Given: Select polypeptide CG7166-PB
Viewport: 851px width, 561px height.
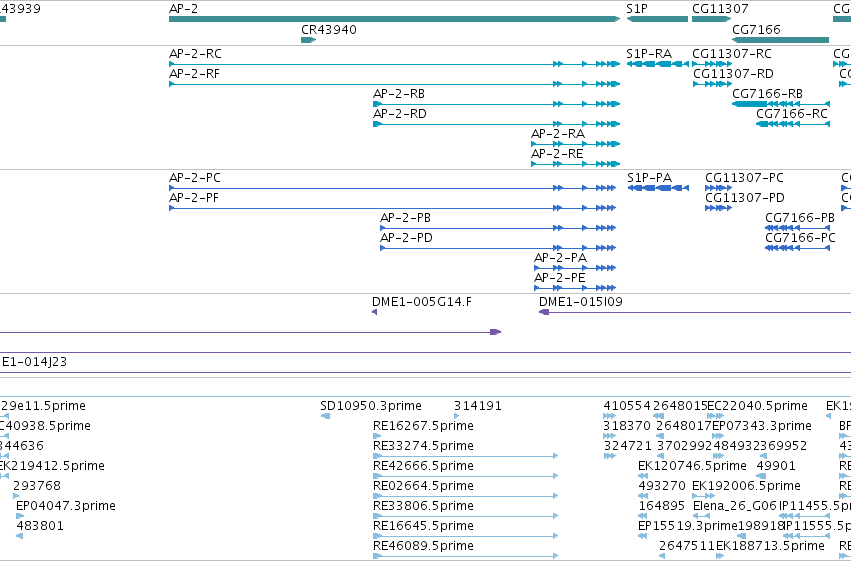Looking at the screenshot, I should (x=800, y=218).
